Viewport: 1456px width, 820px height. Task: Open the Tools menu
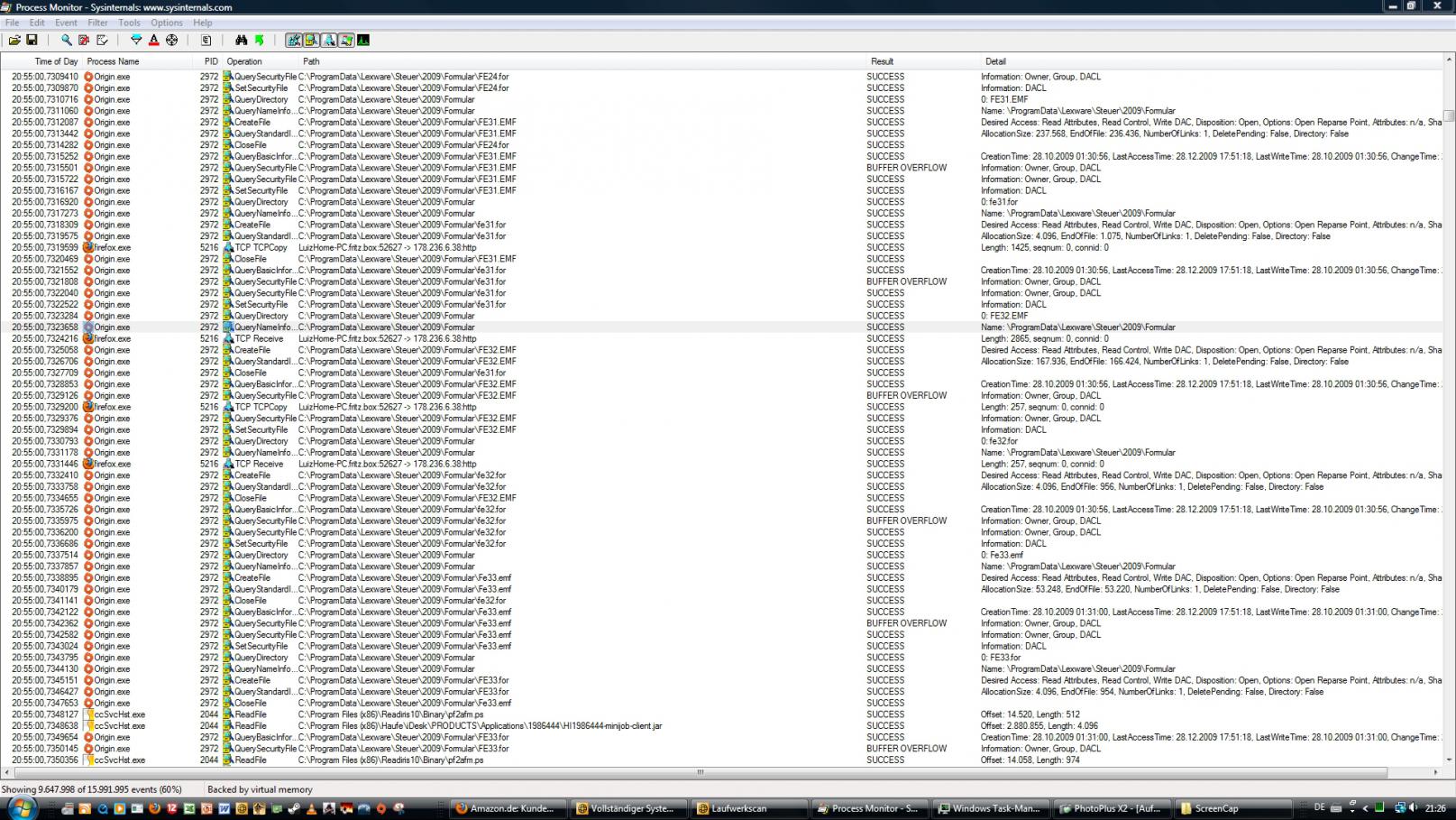pyautogui.click(x=129, y=23)
